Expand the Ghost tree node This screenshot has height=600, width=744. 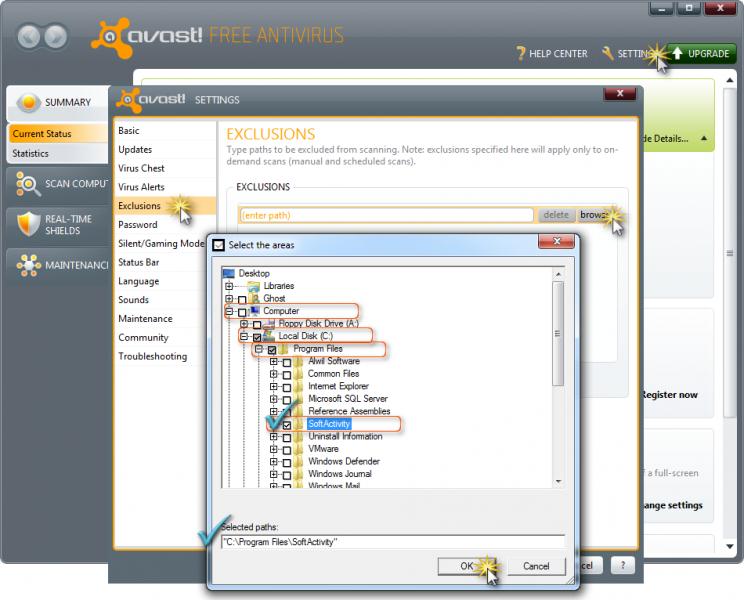pyautogui.click(x=229, y=298)
